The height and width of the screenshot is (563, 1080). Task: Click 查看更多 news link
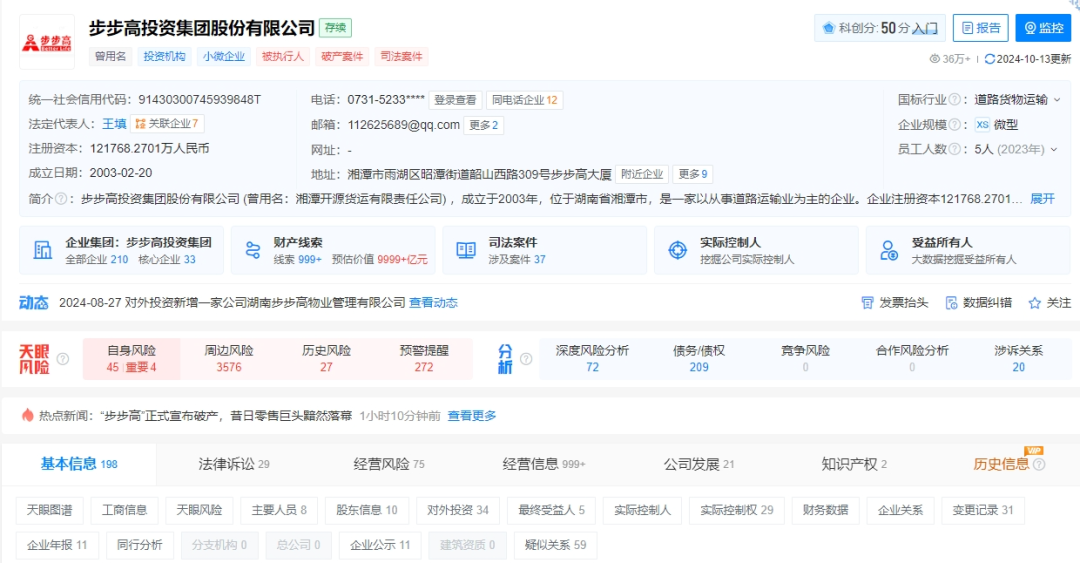point(472,416)
